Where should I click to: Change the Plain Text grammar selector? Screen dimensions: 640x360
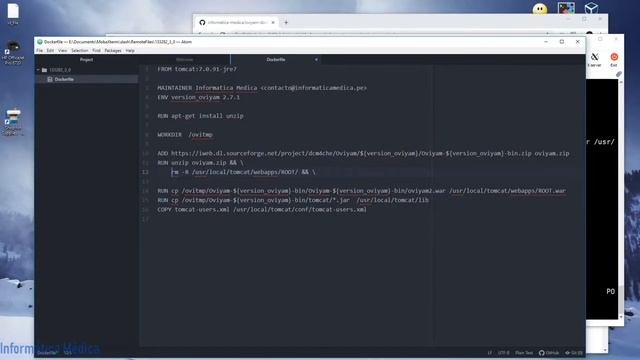pyautogui.click(x=524, y=353)
